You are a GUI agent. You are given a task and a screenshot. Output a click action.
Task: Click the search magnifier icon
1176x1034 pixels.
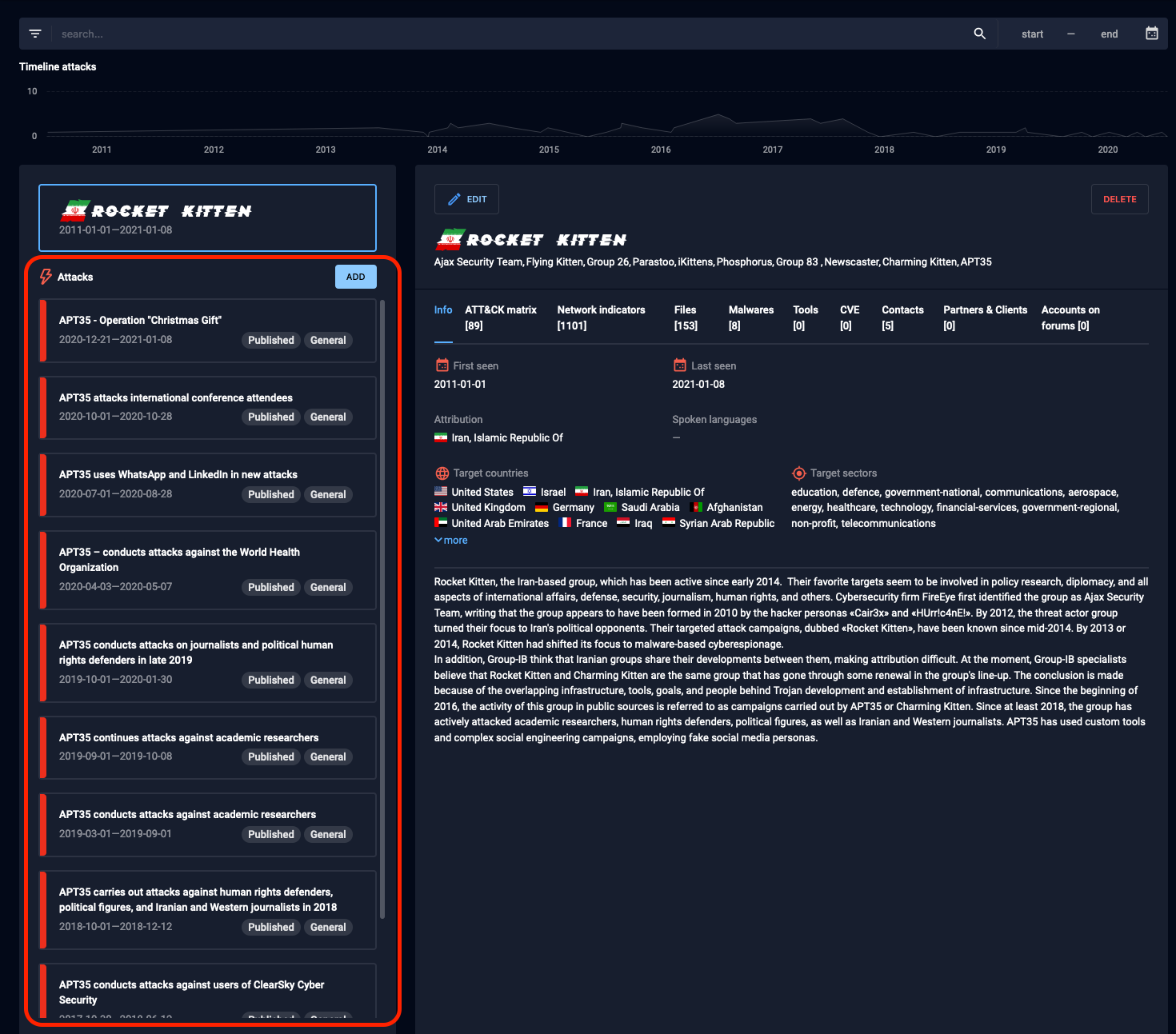coord(979,34)
